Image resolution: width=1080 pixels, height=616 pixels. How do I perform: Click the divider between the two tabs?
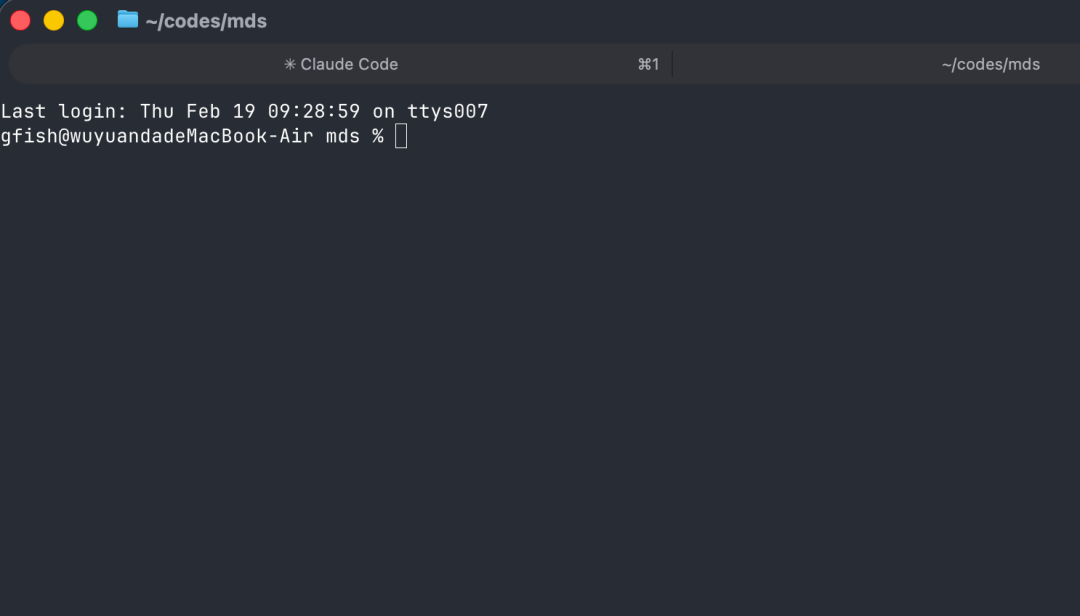[672, 64]
